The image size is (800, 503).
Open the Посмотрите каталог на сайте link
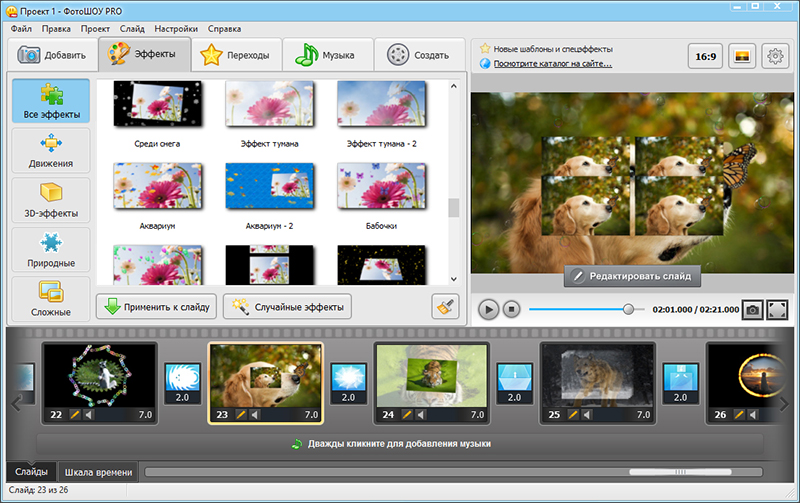tap(553, 64)
